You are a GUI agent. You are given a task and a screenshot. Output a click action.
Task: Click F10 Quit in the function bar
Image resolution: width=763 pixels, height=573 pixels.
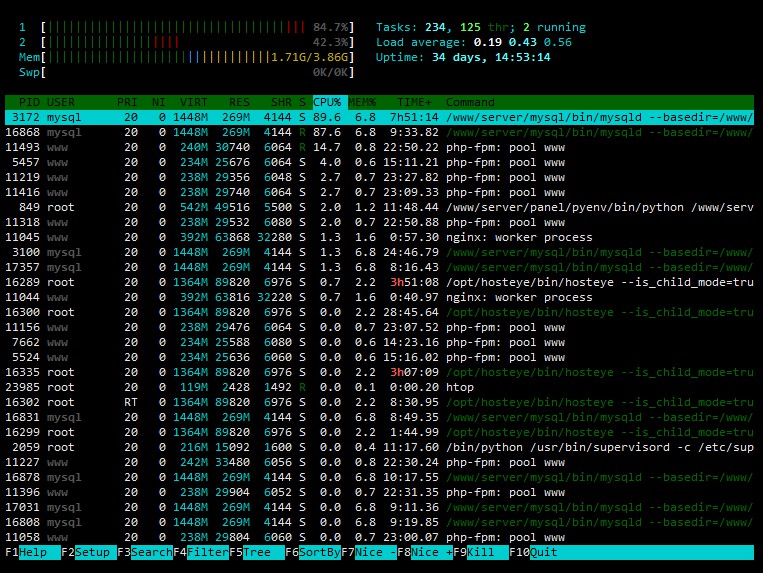(533, 553)
